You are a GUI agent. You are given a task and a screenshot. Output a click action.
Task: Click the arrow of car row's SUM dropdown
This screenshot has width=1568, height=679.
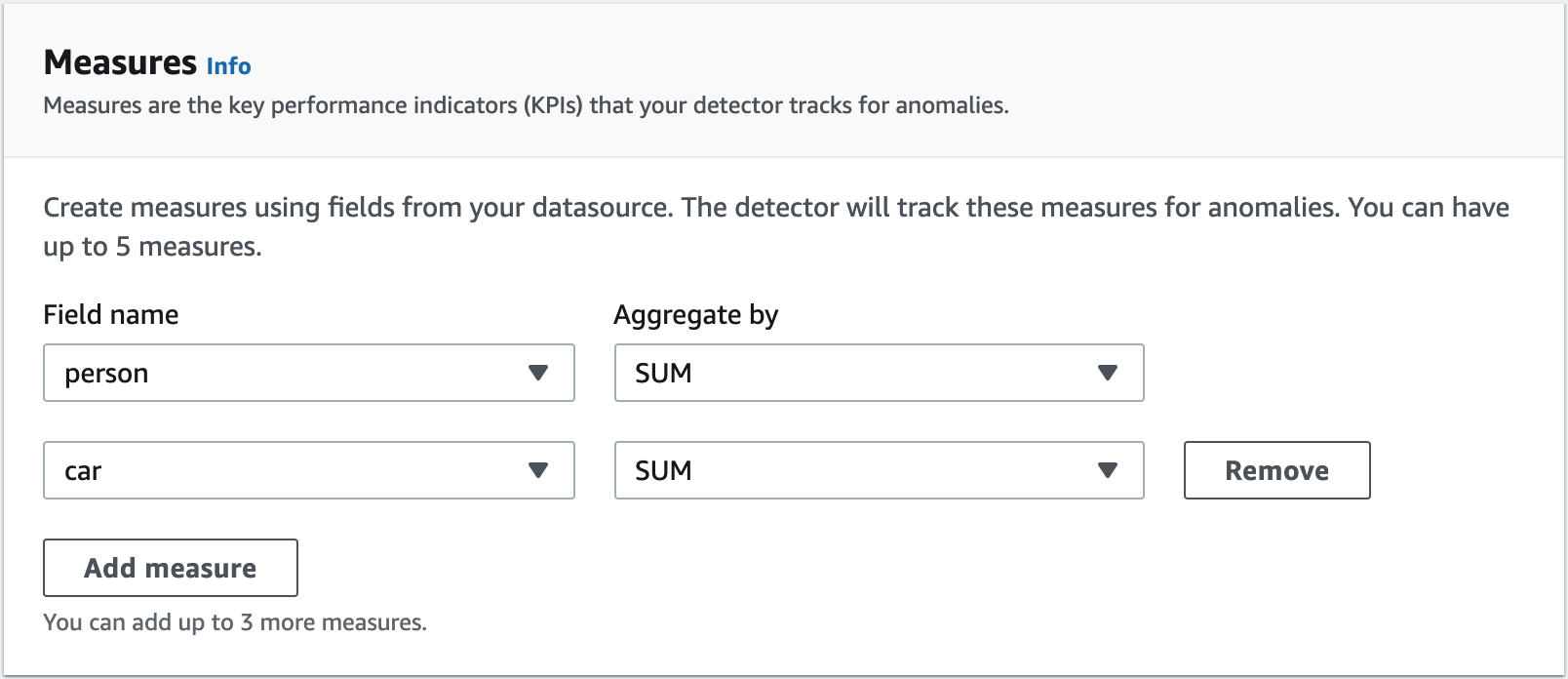[1107, 470]
